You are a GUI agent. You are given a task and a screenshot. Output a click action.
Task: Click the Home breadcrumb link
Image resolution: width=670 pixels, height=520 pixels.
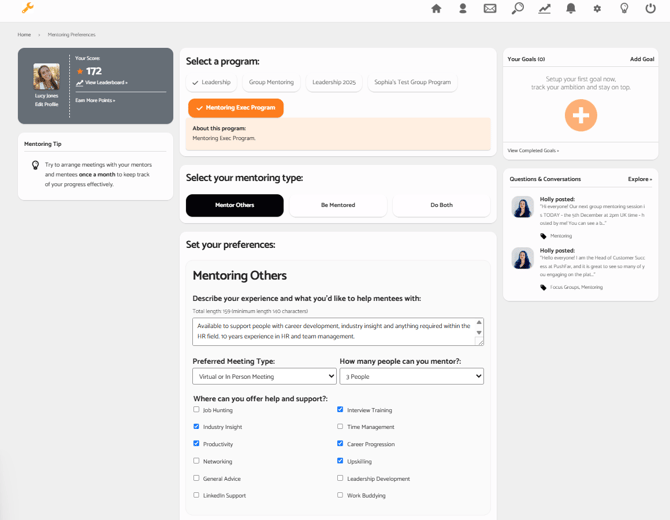pyautogui.click(x=24, y=35)
